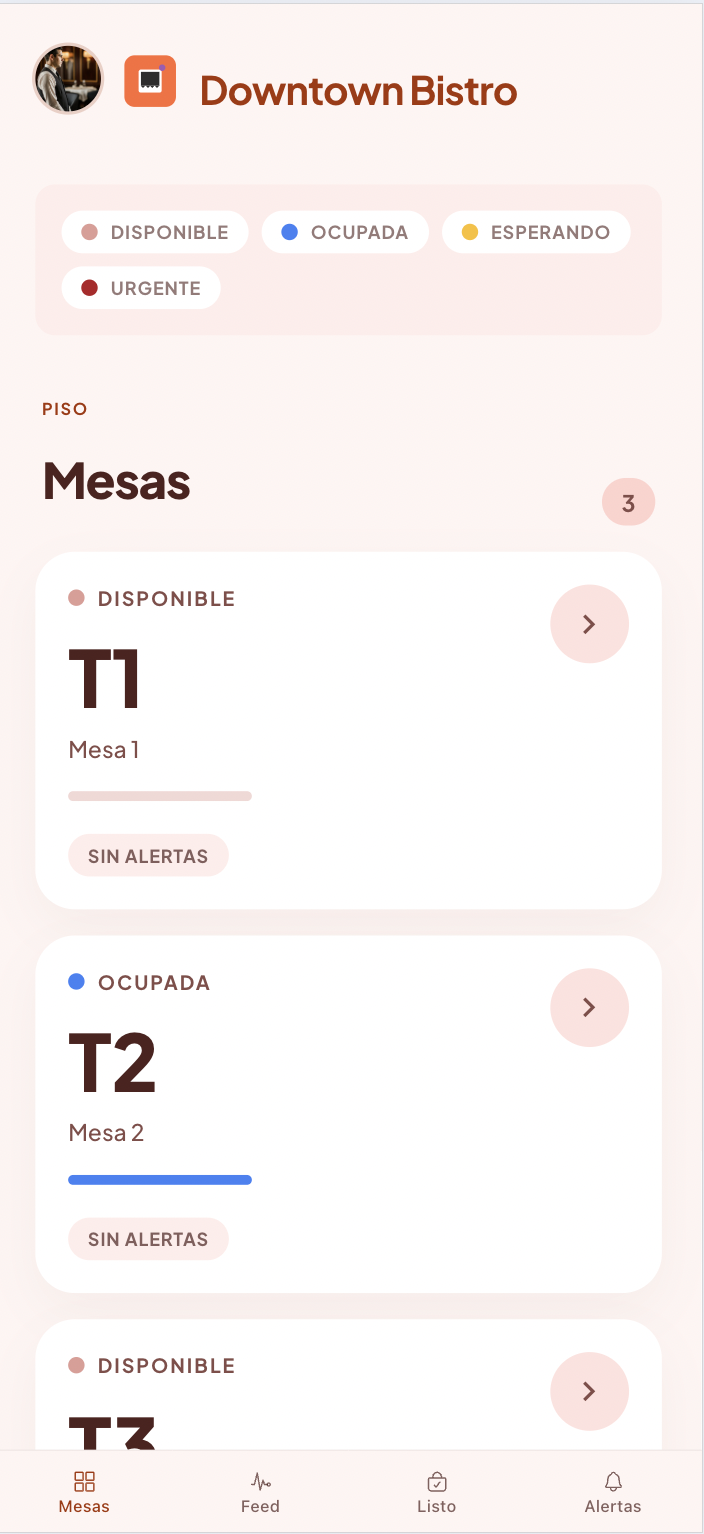Click the blue progress bar under Mesa 2
Viewport: 704px width, 1534px height.
point(159,1179)
